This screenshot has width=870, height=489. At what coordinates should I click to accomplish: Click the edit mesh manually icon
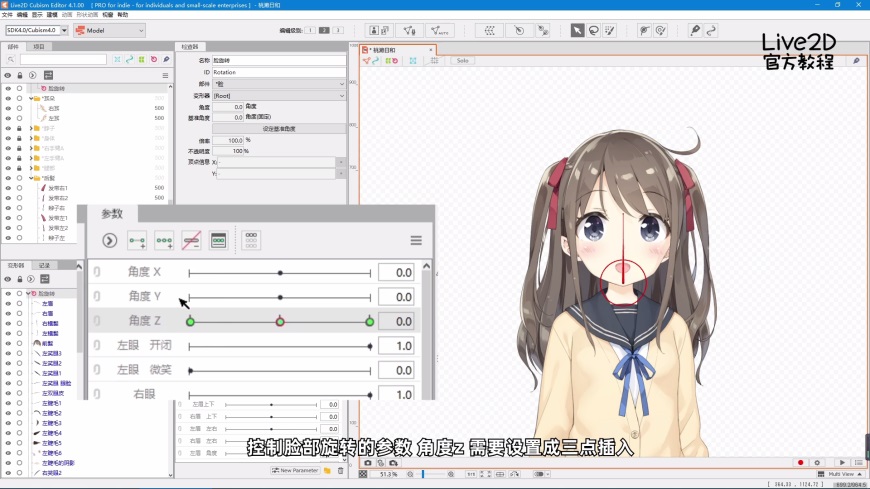click(409, 30)
